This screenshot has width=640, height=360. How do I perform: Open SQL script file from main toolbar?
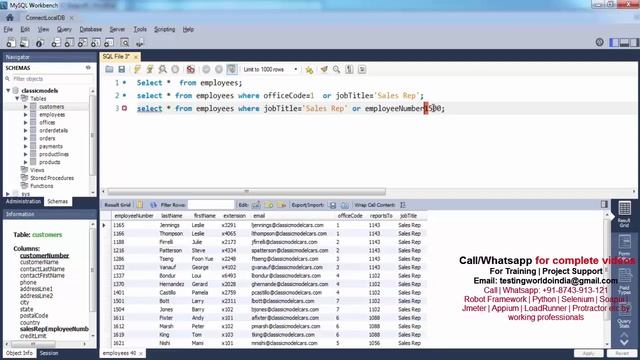pos(24,42)
